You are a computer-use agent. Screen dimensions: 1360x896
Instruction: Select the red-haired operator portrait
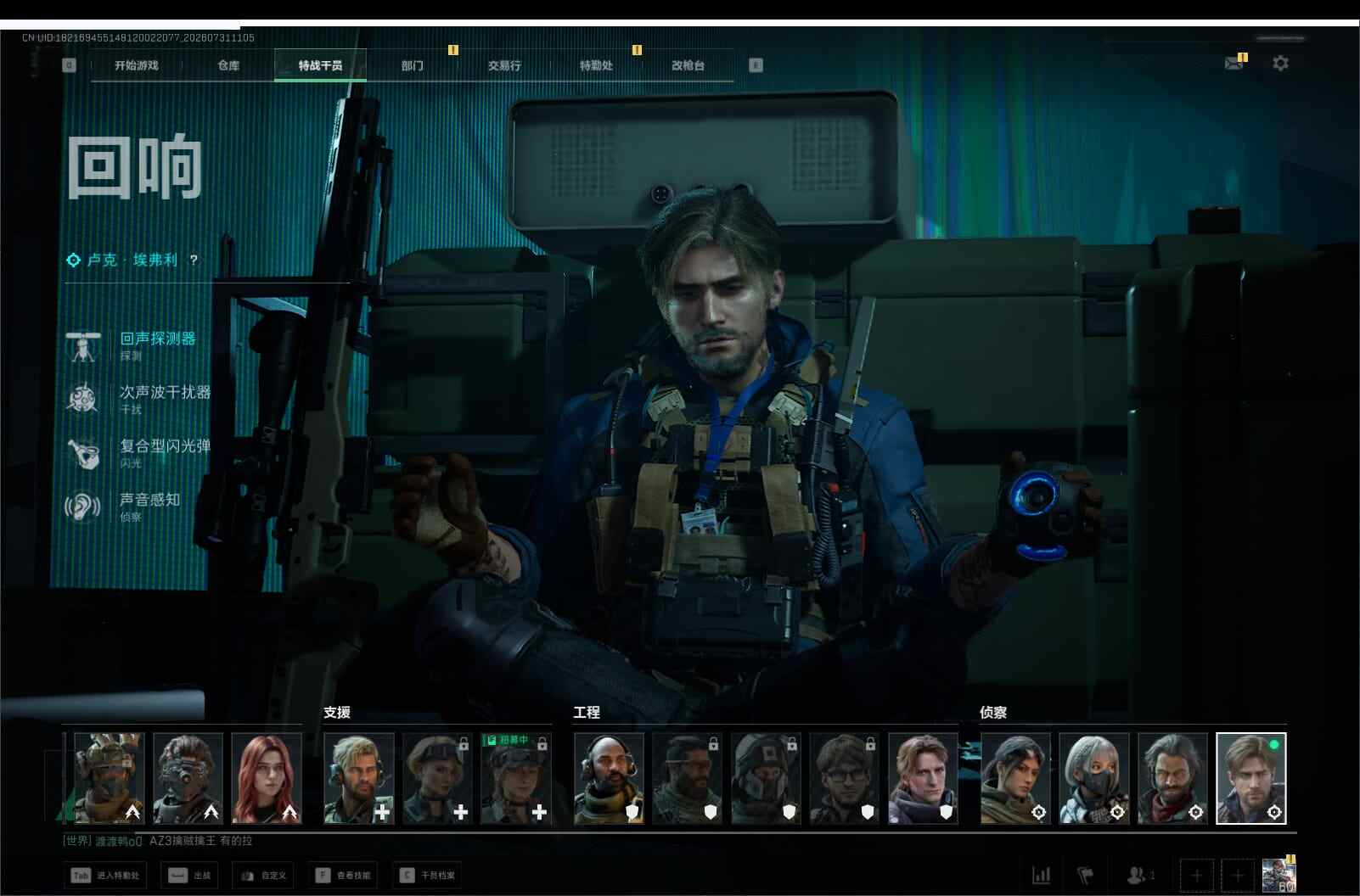pyautogui.click(x=267, y=778)
